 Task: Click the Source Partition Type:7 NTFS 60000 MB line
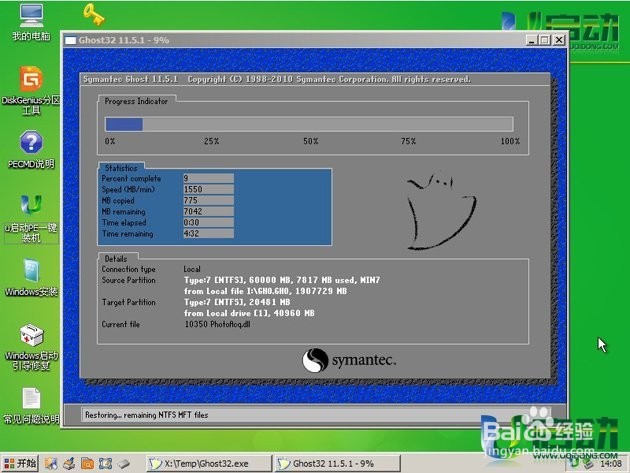282,280
